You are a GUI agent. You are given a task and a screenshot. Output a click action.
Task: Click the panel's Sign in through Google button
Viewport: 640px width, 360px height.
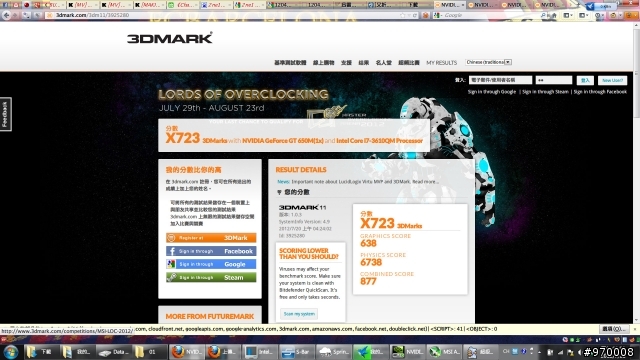click(211, 264)
